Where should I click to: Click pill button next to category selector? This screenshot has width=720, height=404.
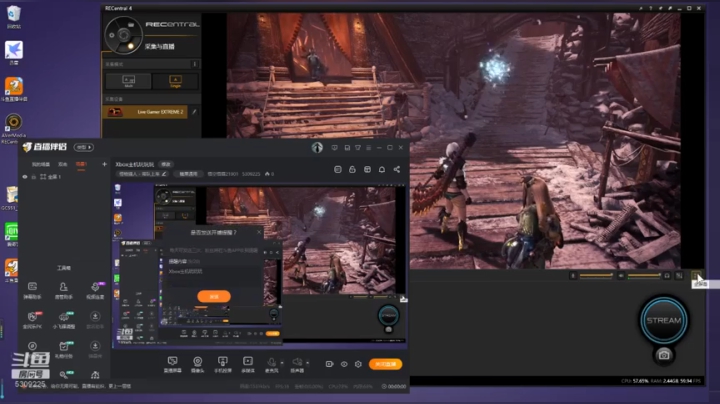pos(188,174)
